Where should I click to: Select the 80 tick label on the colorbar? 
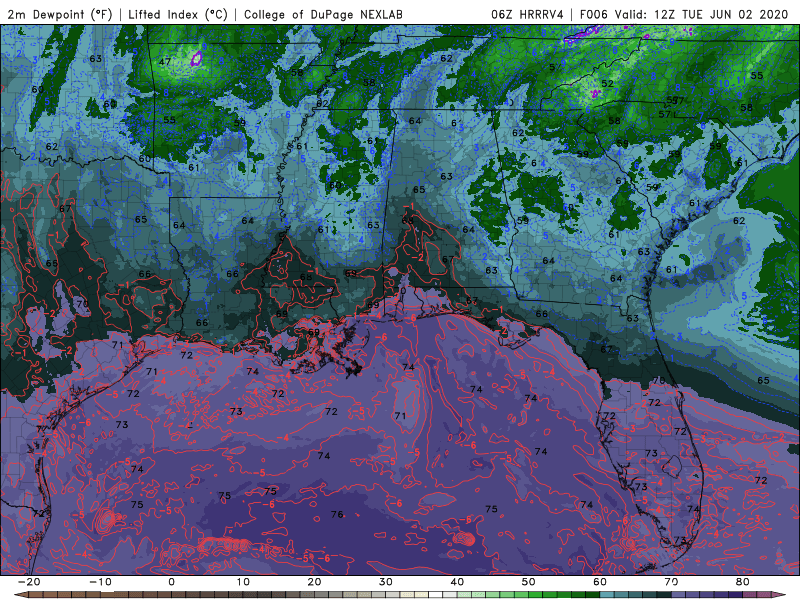[743, 582]
